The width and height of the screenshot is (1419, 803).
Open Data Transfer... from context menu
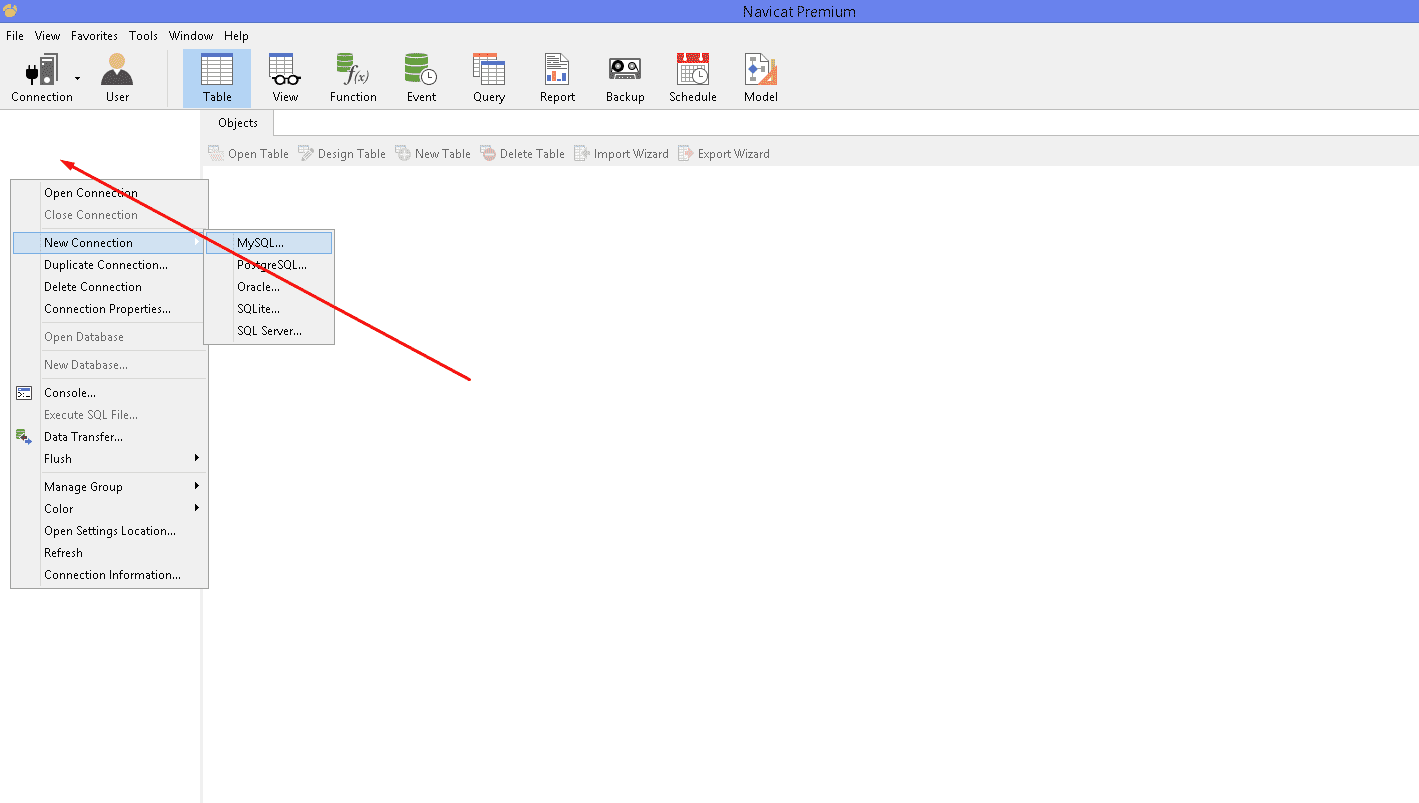[x=109, y=437]
